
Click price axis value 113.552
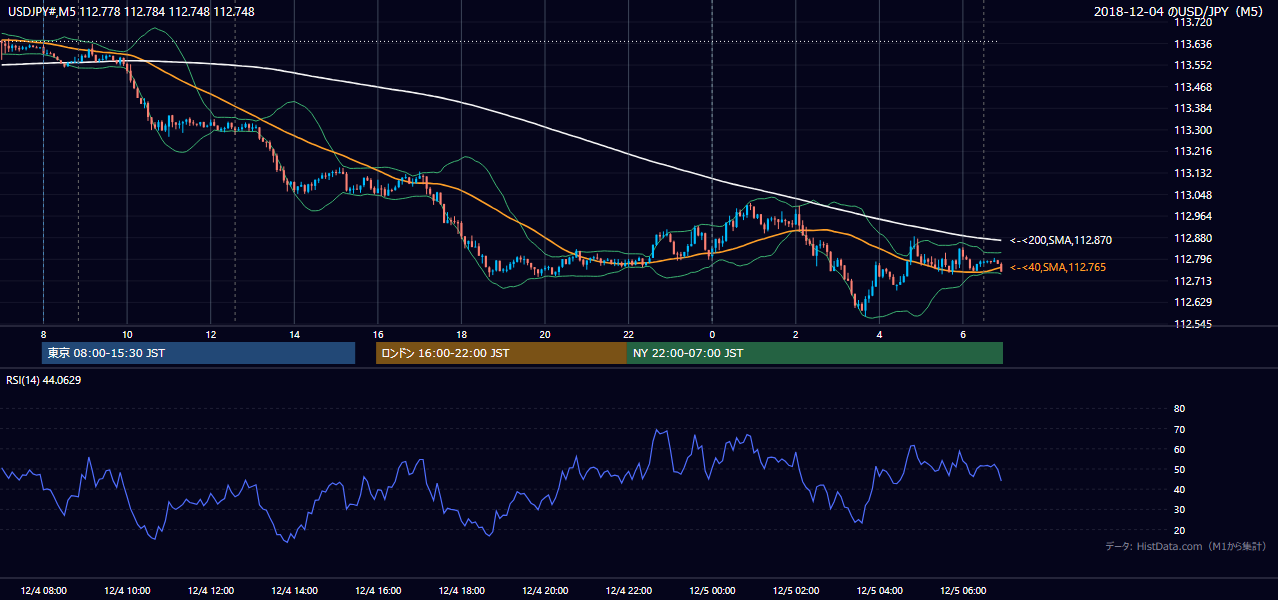pos(1193,65)
